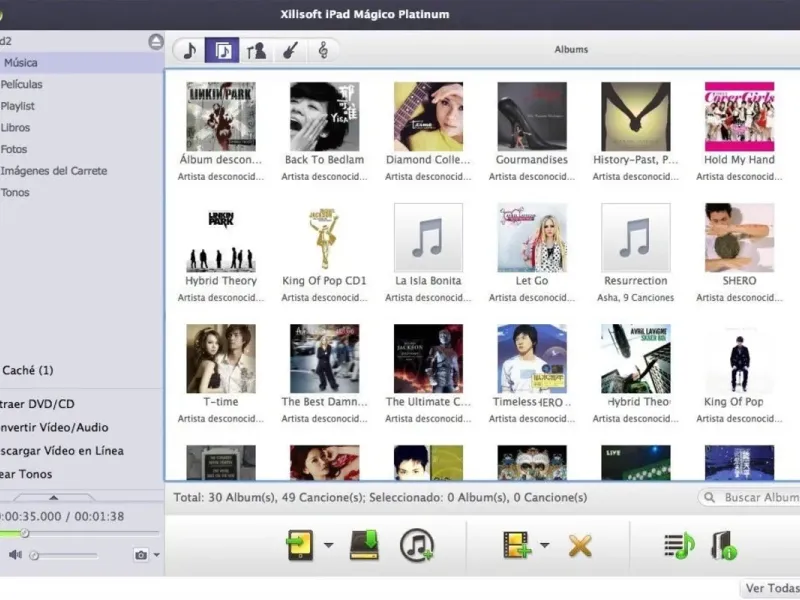The height and width of the screenshot is (600, 800).
Task: Click the Buscar Album search field
Action: click(760, 497)
